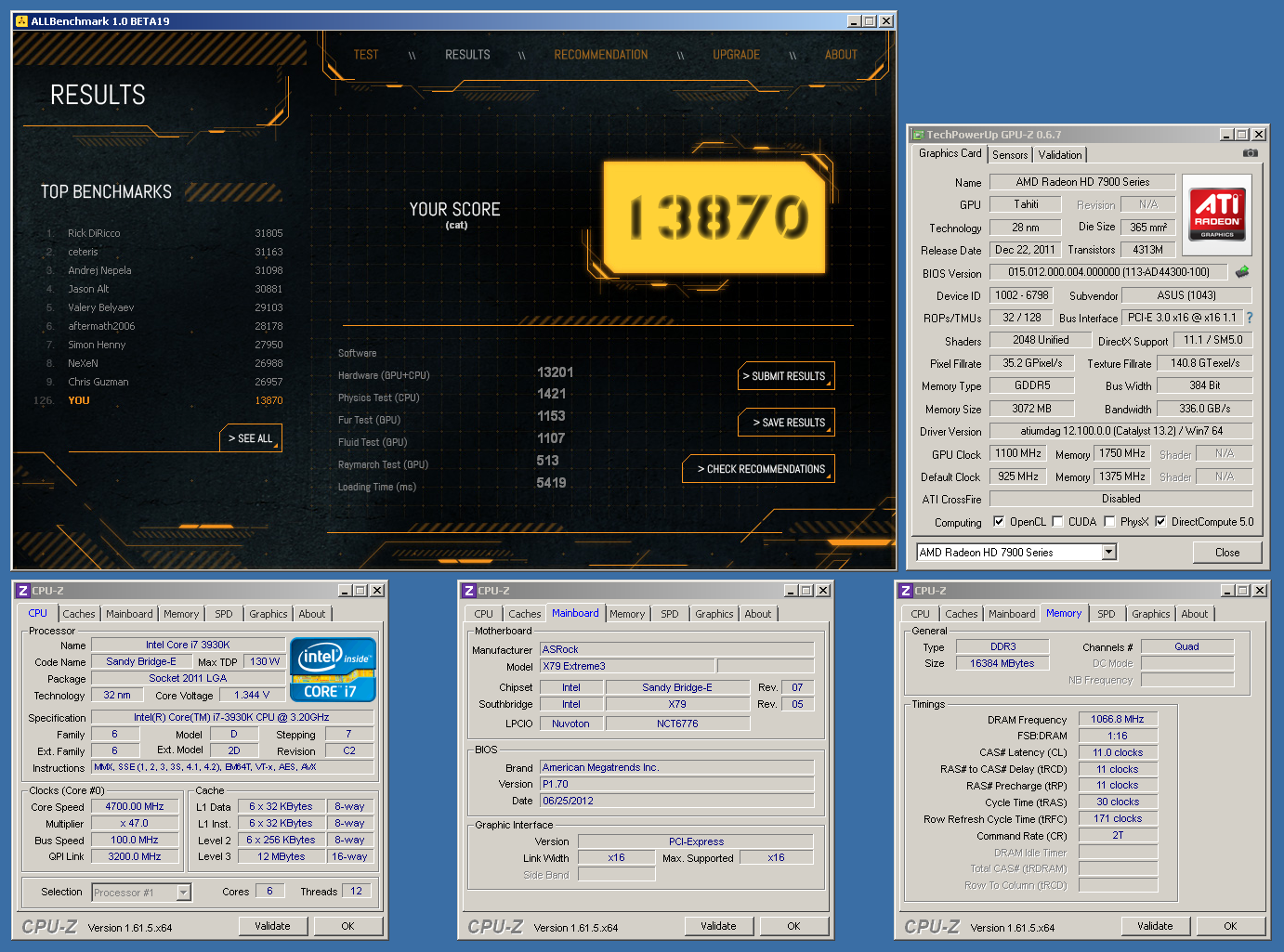Click Validate in the CPU-Z Memory window

pyautogui.click(x=1155, y=926)
